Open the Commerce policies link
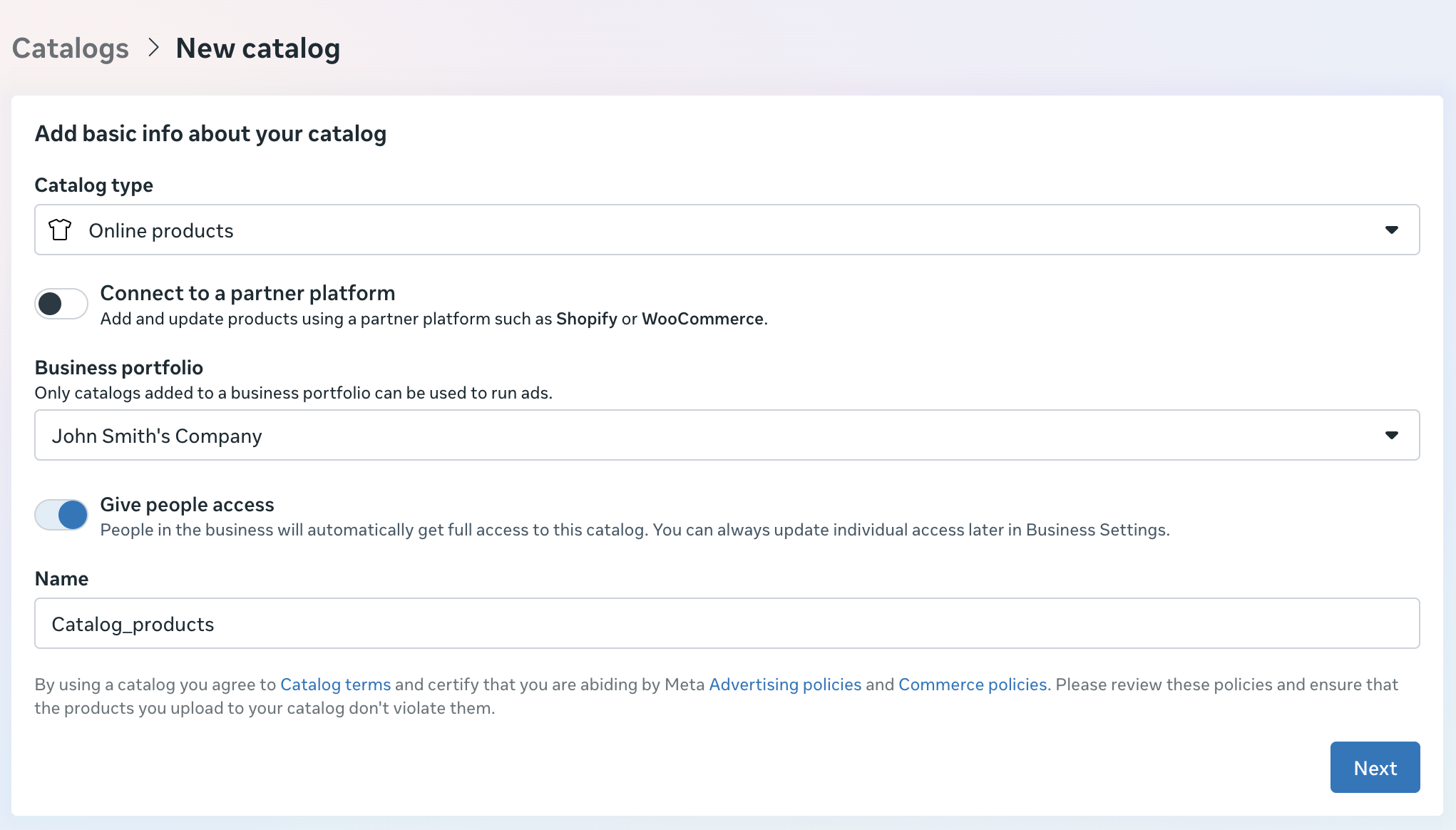The image size is (1456, 830). point(973,685)
